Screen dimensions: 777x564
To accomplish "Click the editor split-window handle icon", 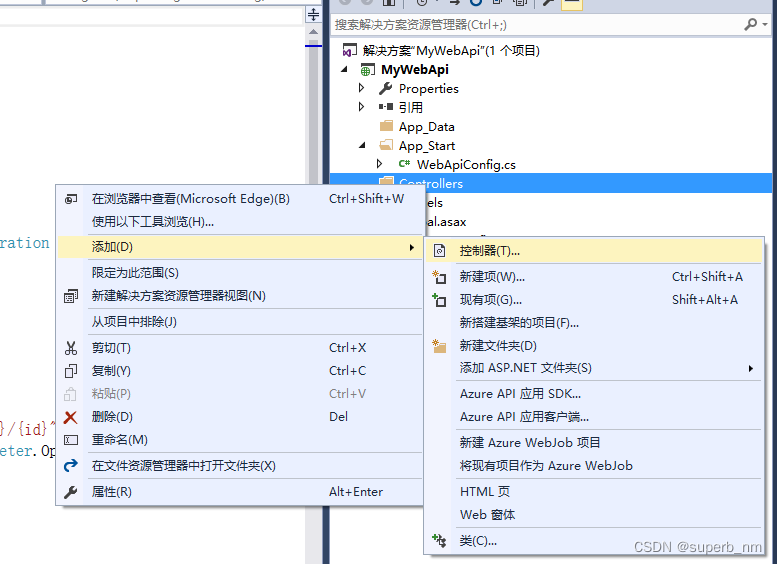I will tap(313, 14).
